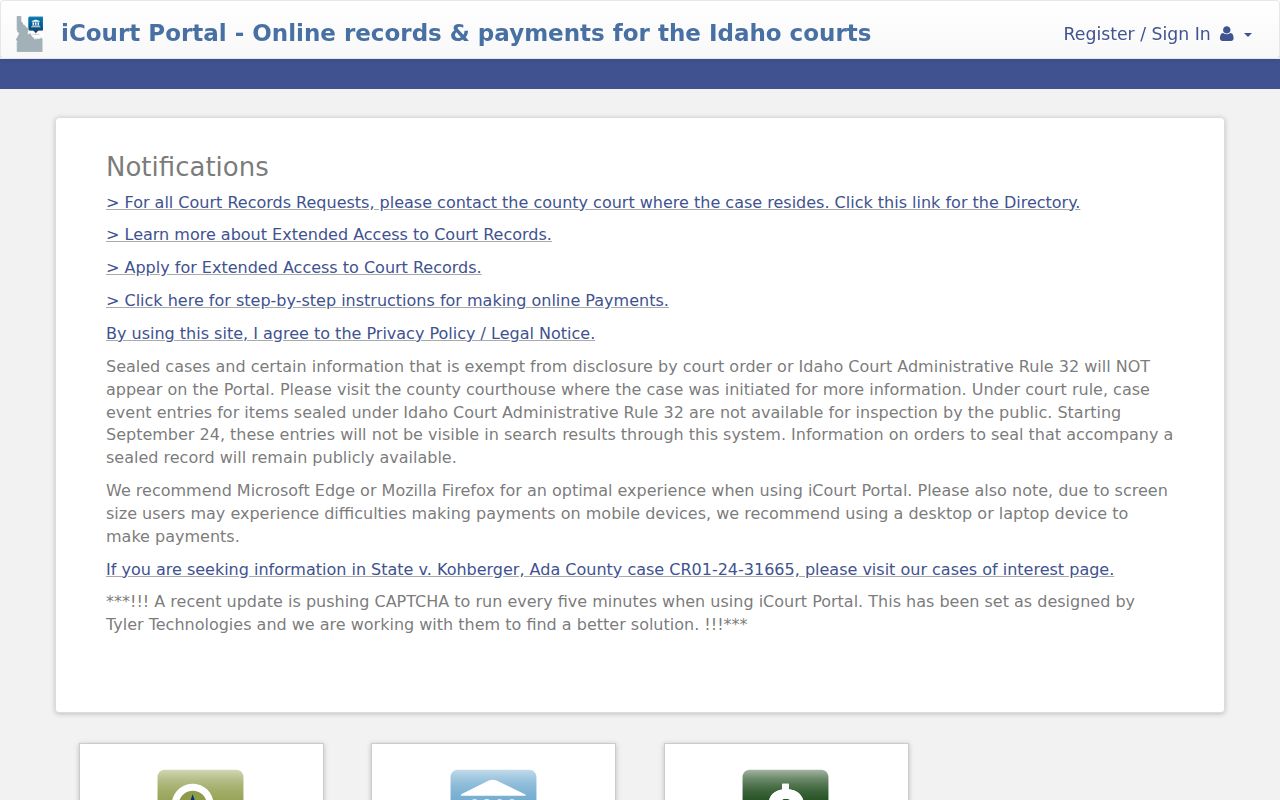Open the blue courthouse building tile icon
The height and width of the screenshot is (800, 1280).
(493, 785)
